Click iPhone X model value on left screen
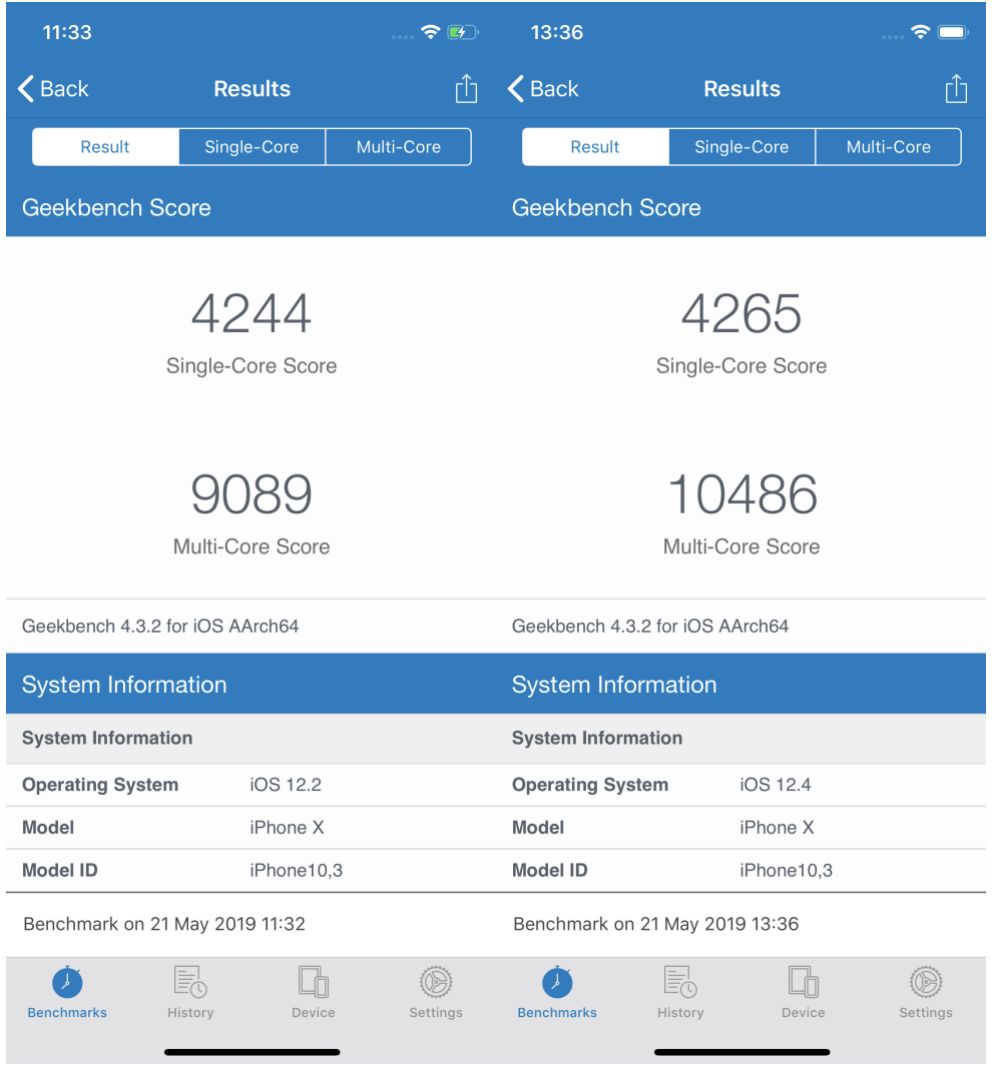 tap(287, 828)
